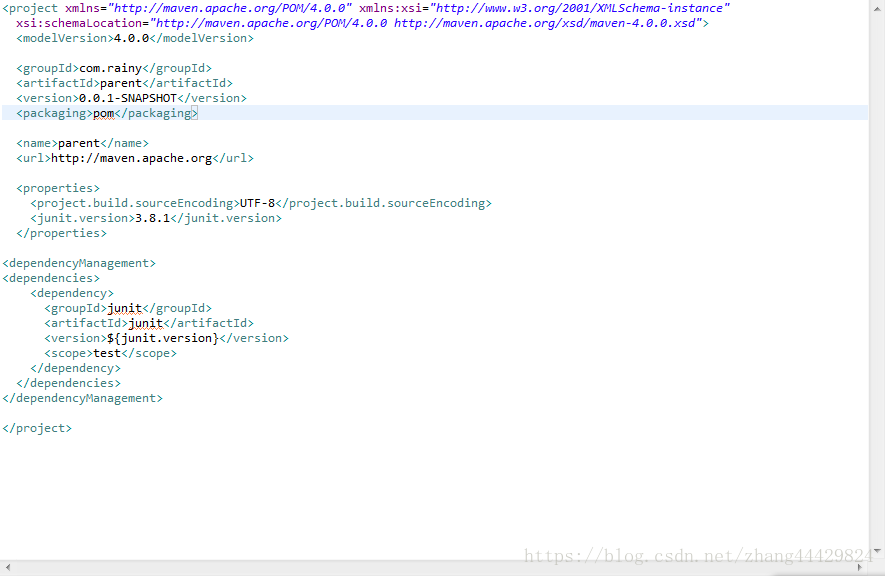Click the xsi:schemaLocation attribute name

point(79,23)
